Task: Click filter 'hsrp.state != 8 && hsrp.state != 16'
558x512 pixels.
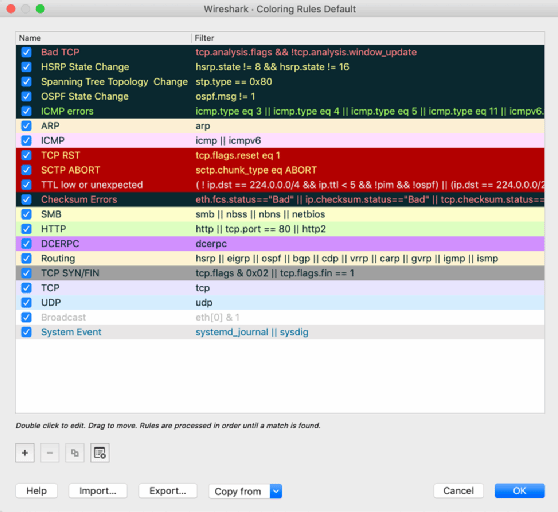Action: click(x=272, y=67)
